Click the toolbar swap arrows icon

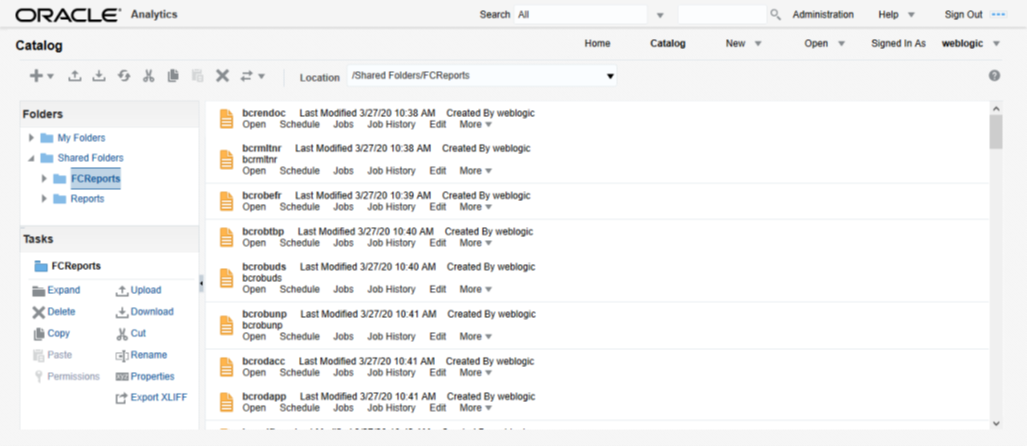pos(246,76)
